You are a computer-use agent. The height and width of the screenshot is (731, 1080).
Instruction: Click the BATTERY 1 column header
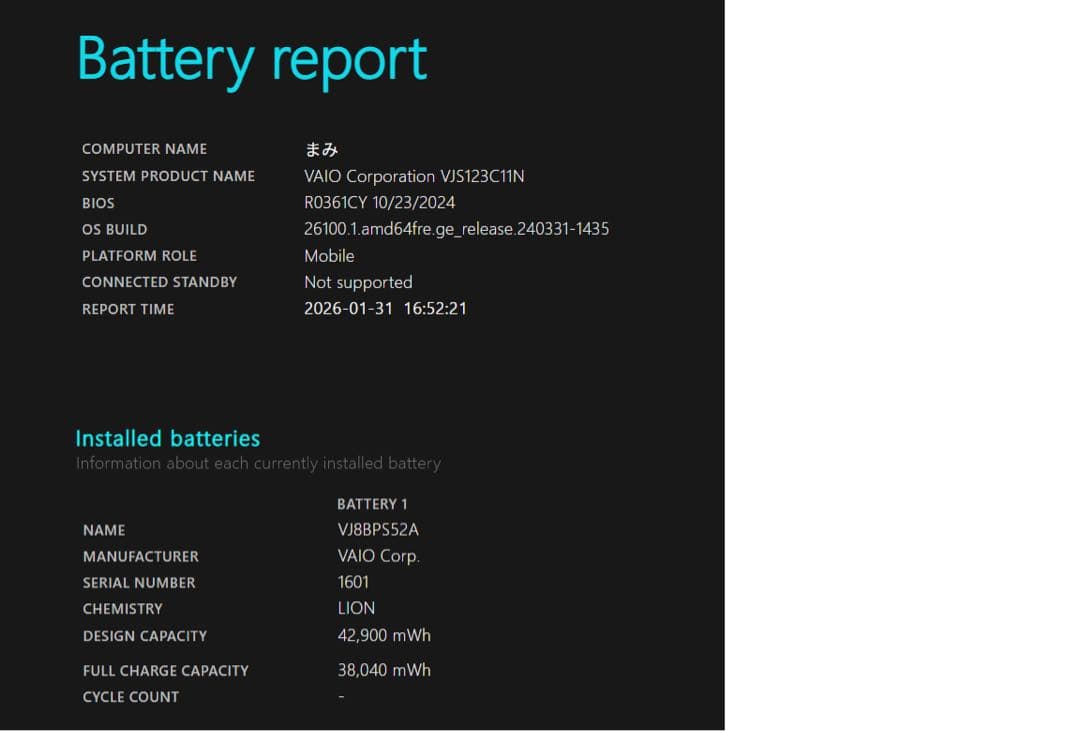coord(372,504)
